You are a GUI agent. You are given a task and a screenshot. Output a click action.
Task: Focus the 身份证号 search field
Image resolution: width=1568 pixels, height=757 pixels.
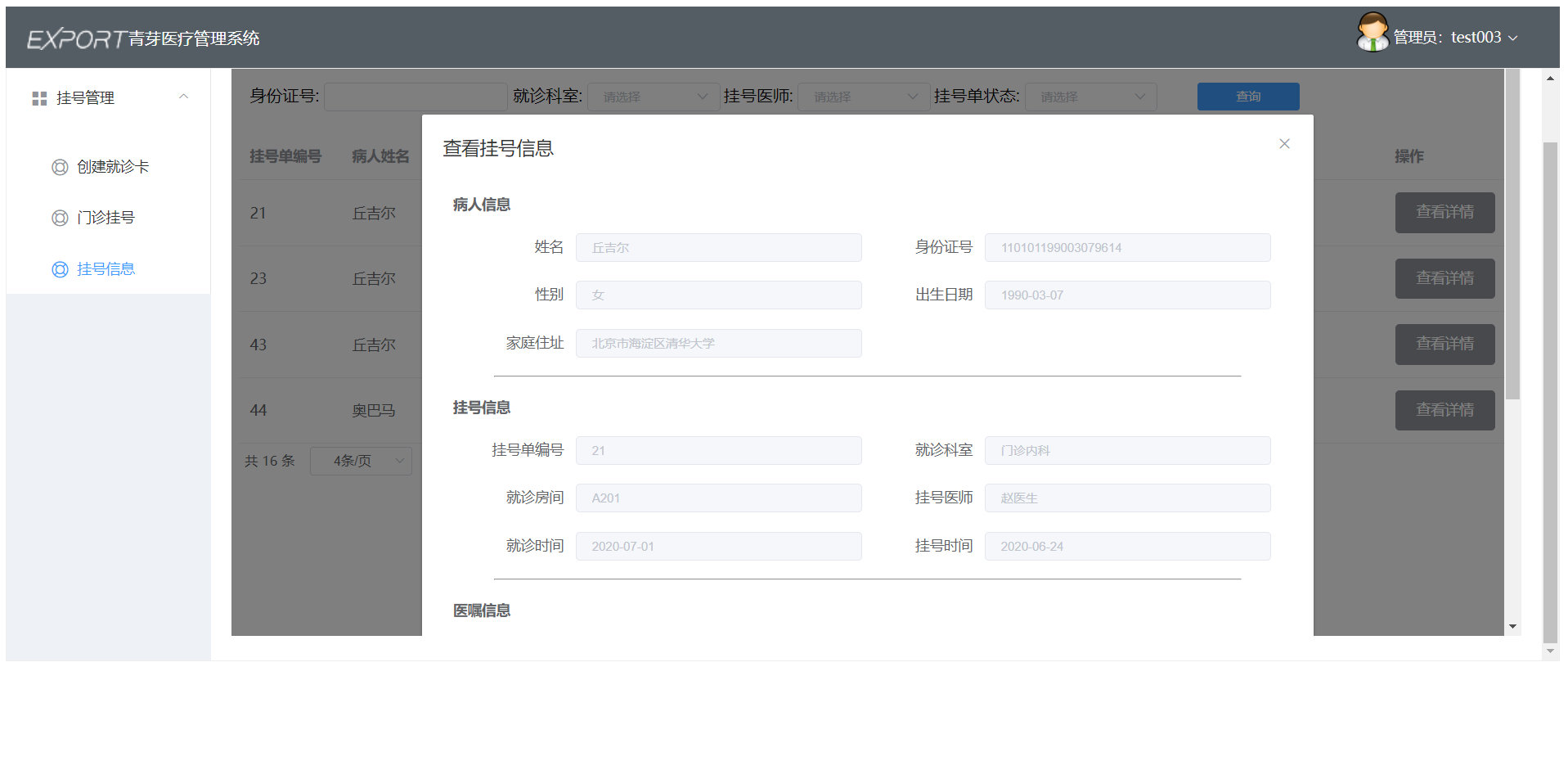tap(416, 97)
